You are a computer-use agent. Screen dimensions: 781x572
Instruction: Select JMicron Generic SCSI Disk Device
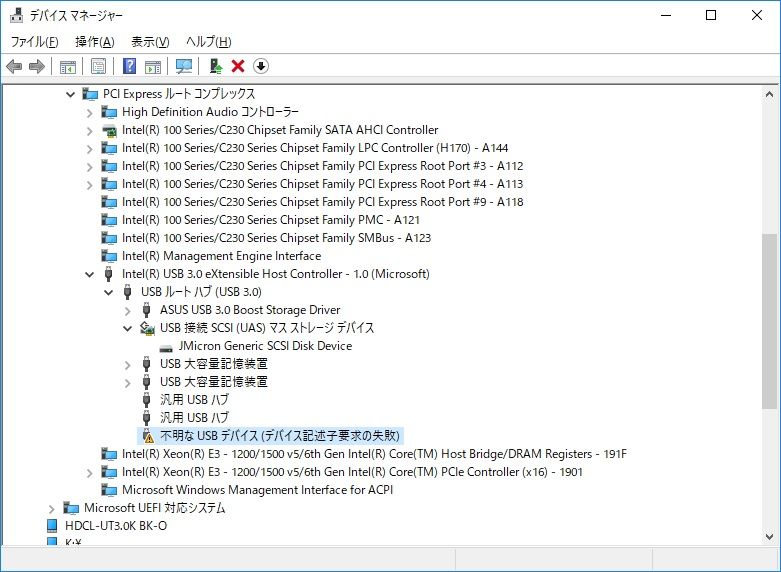[265, 346]
